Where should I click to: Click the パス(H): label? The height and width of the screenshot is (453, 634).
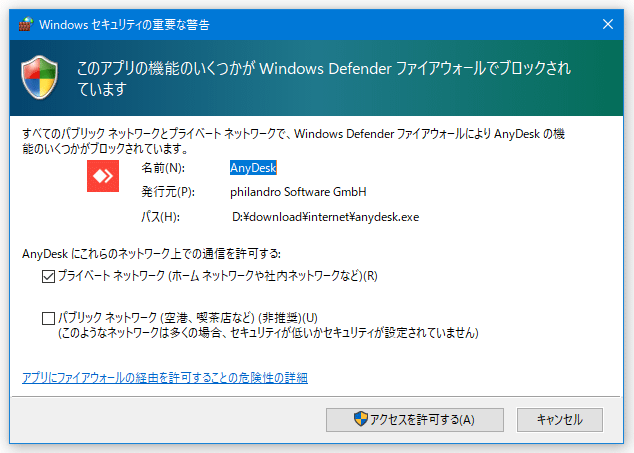(161, 217)
